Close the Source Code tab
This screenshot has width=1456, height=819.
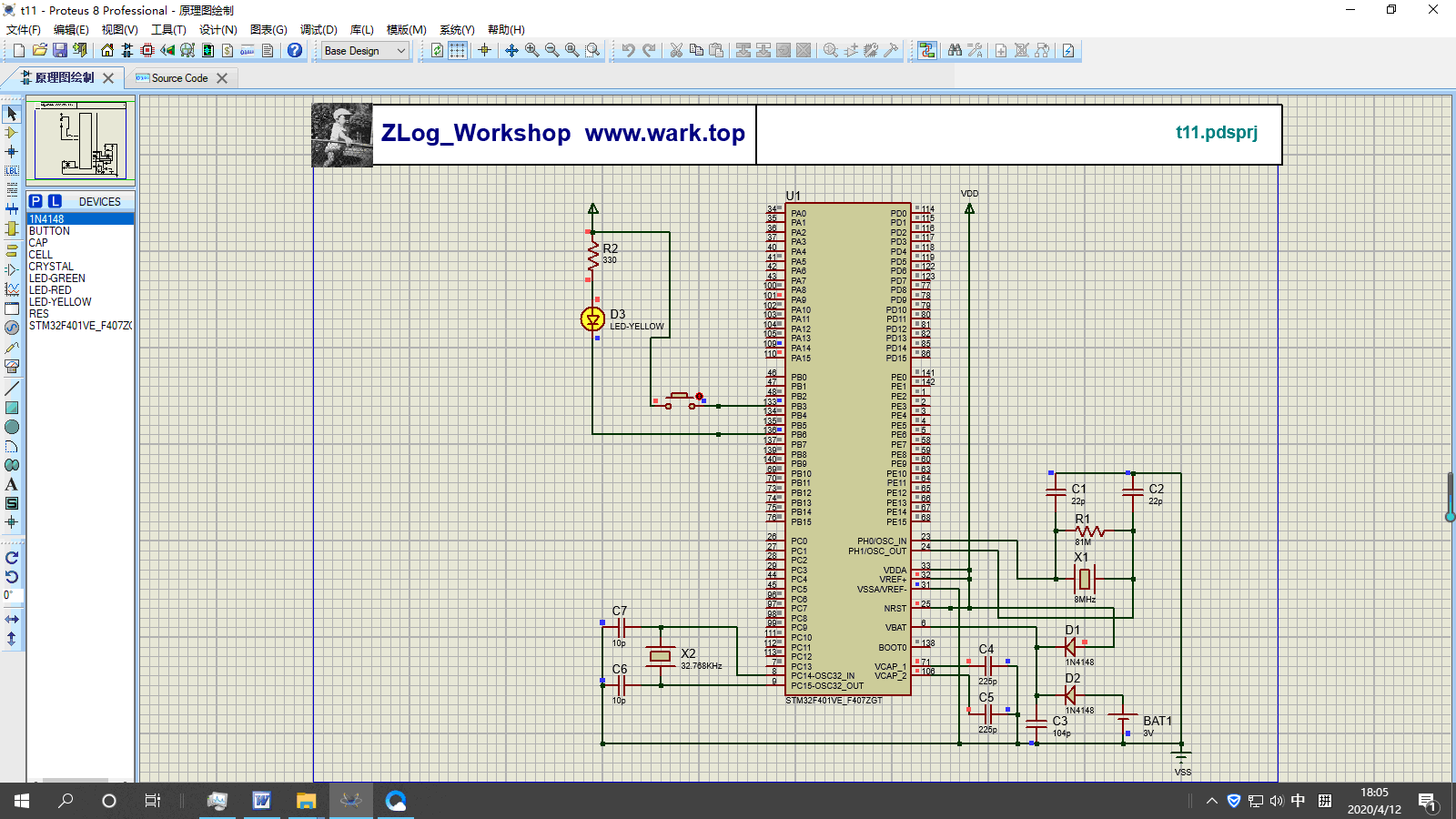pos(222,78)
